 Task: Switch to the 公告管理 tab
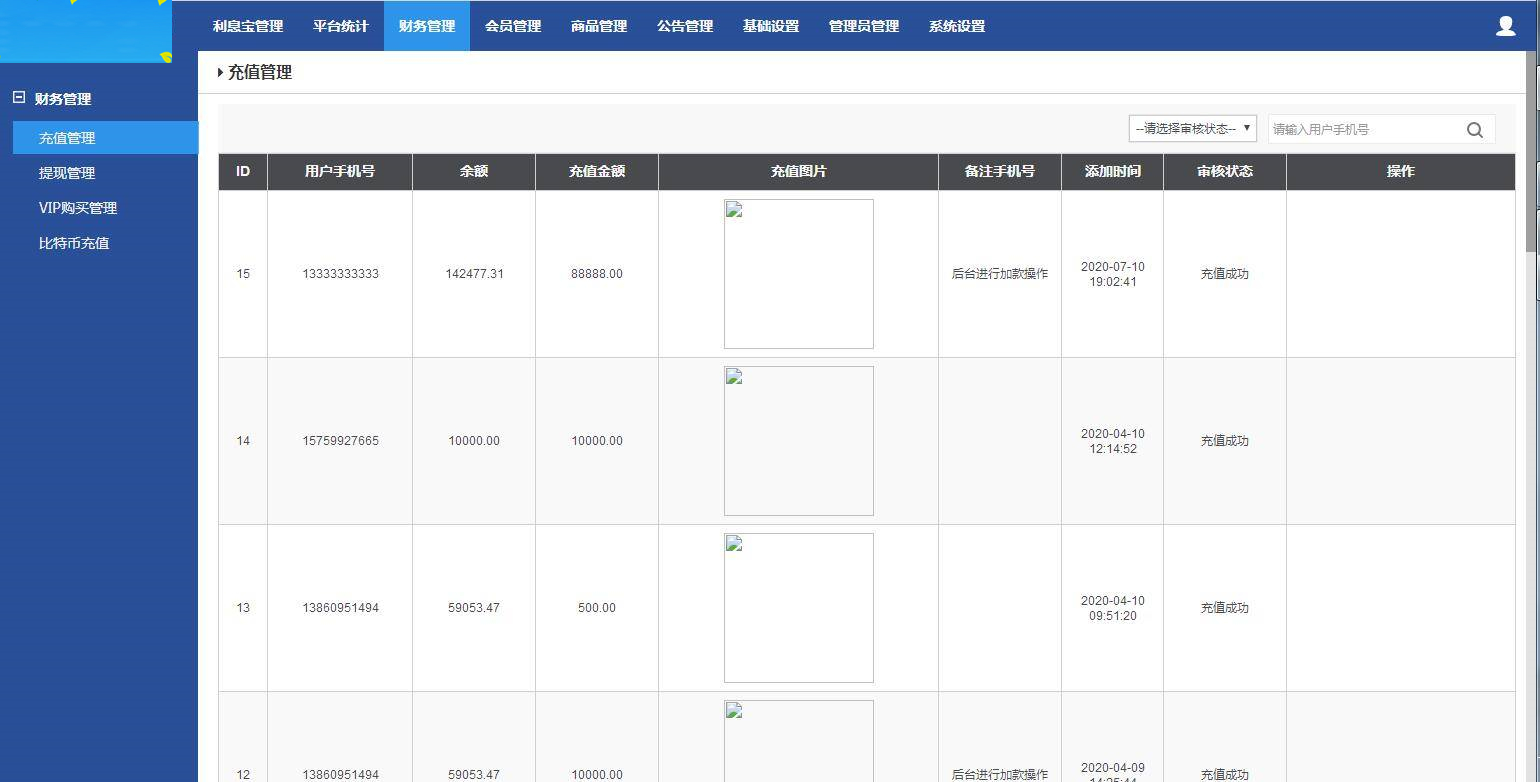[685, 26]
